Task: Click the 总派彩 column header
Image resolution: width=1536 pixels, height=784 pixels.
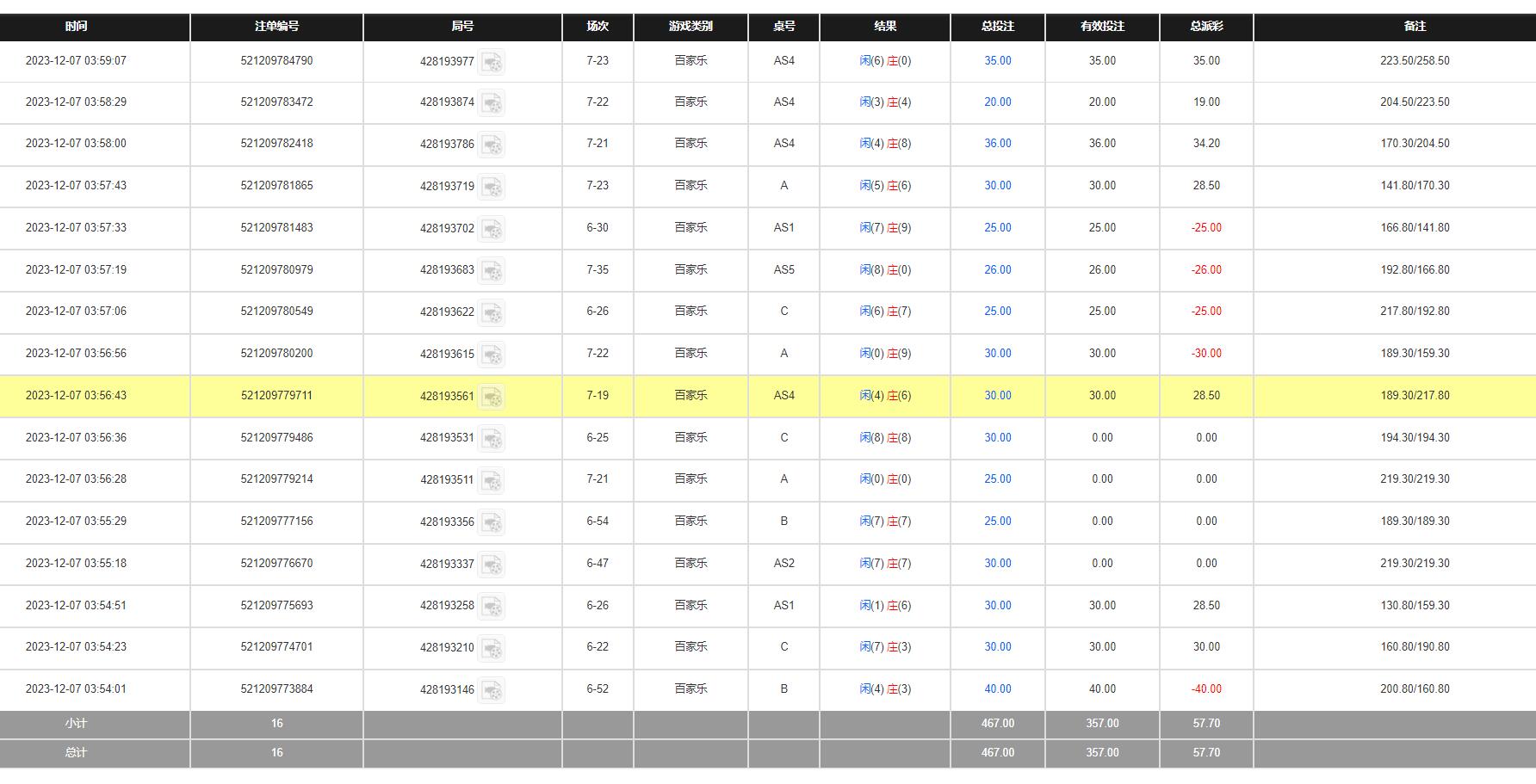Action: tap(1206, 27)
